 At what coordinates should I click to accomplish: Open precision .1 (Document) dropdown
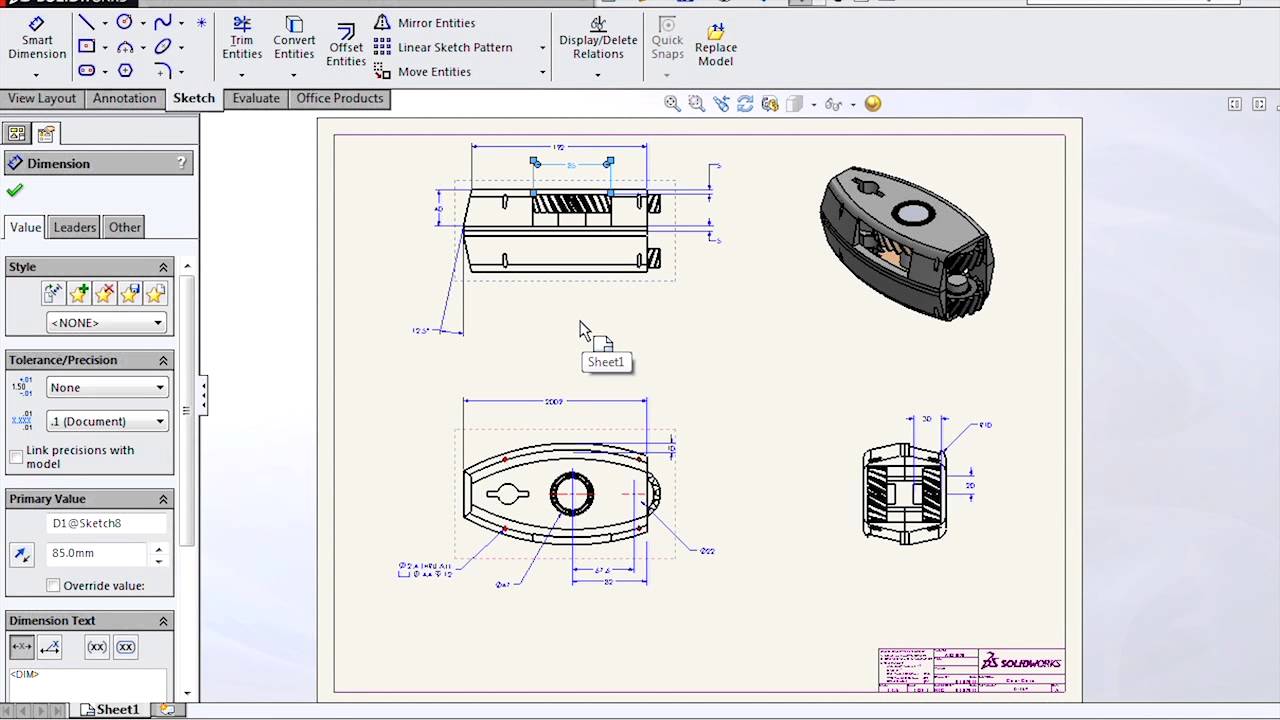(106, 421)
